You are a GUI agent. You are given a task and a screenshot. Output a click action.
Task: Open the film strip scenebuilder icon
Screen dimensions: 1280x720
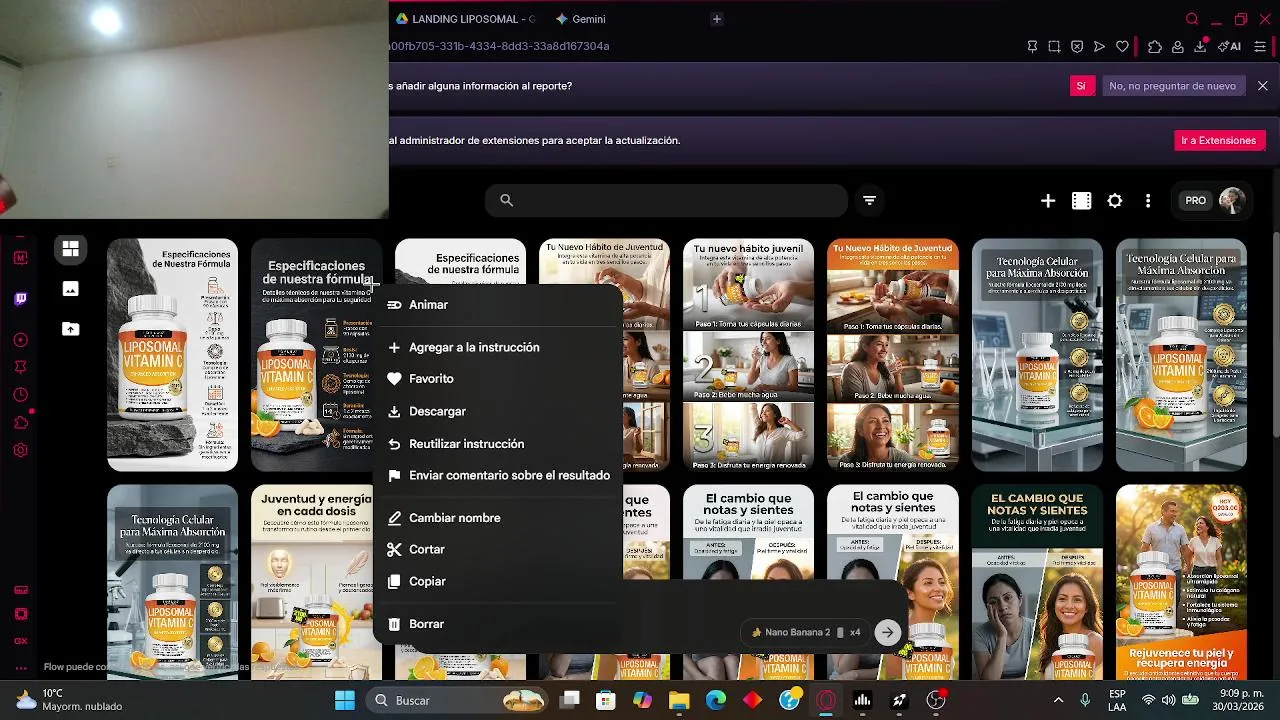(1081, 201)
